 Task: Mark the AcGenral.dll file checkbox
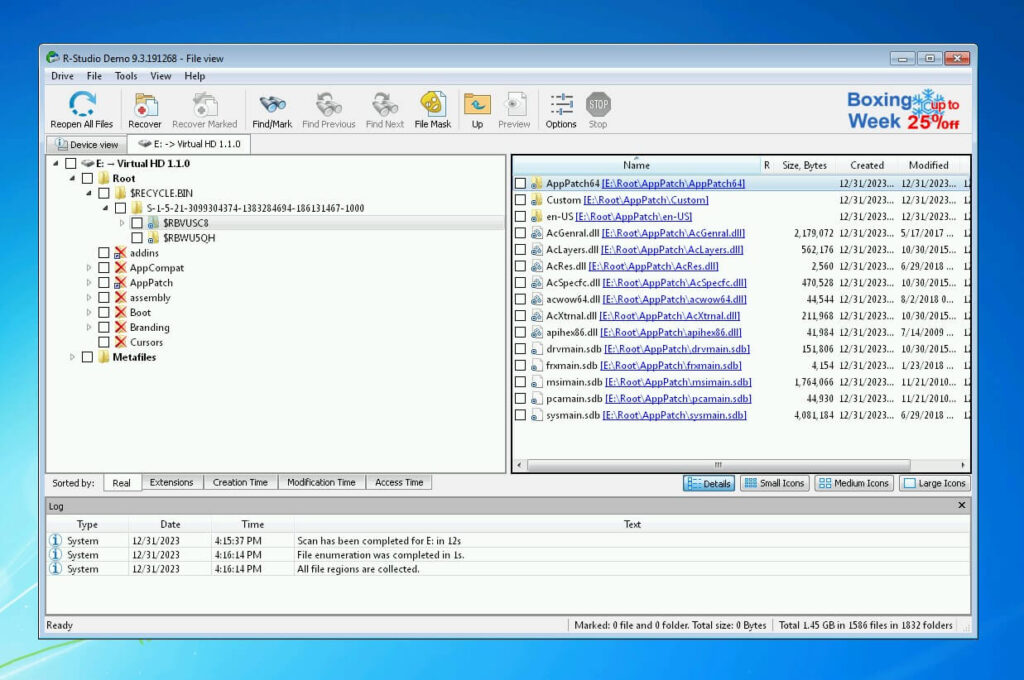click(521, 233)
